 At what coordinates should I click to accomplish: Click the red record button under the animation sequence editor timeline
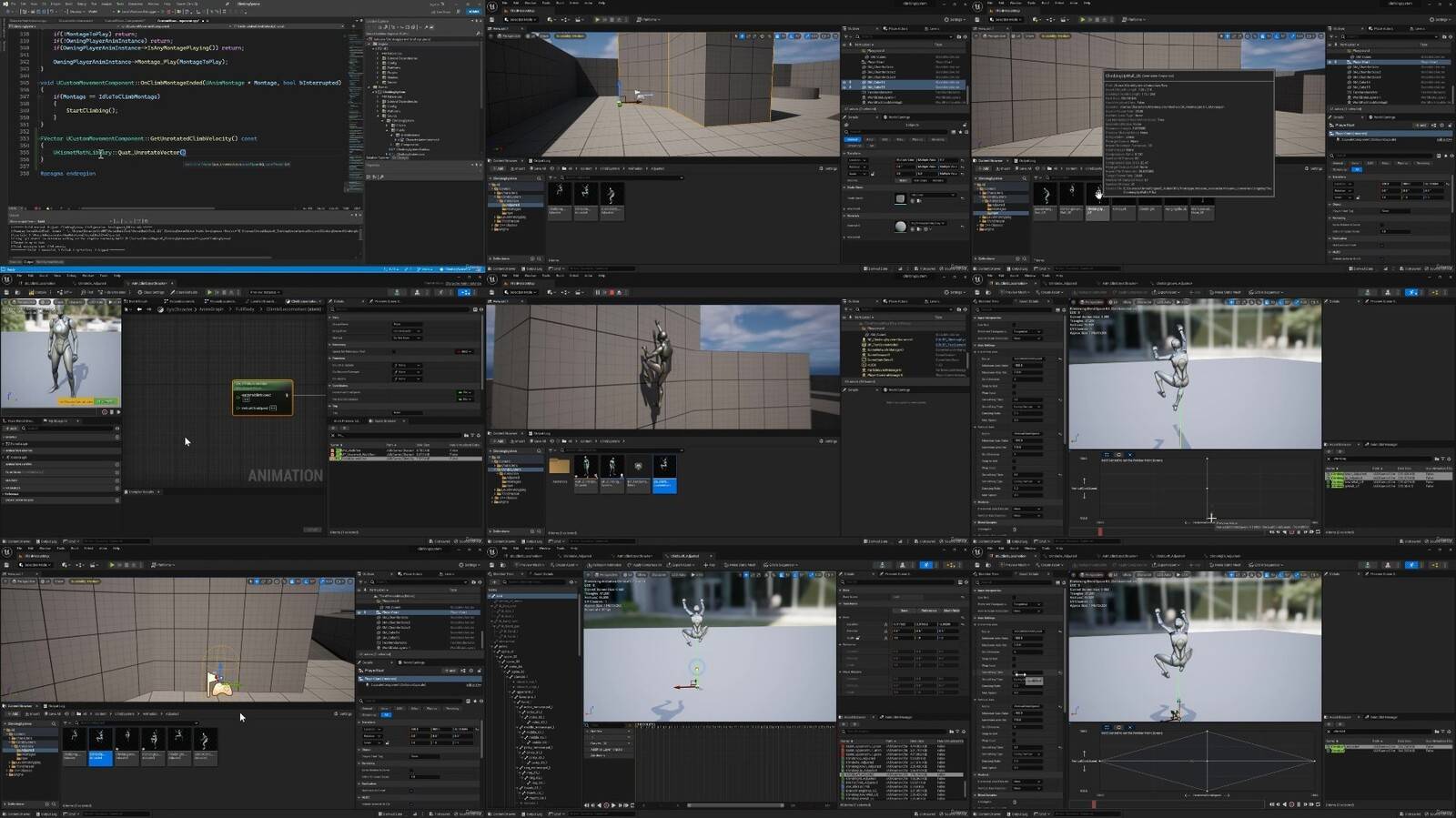click(606, 805)
